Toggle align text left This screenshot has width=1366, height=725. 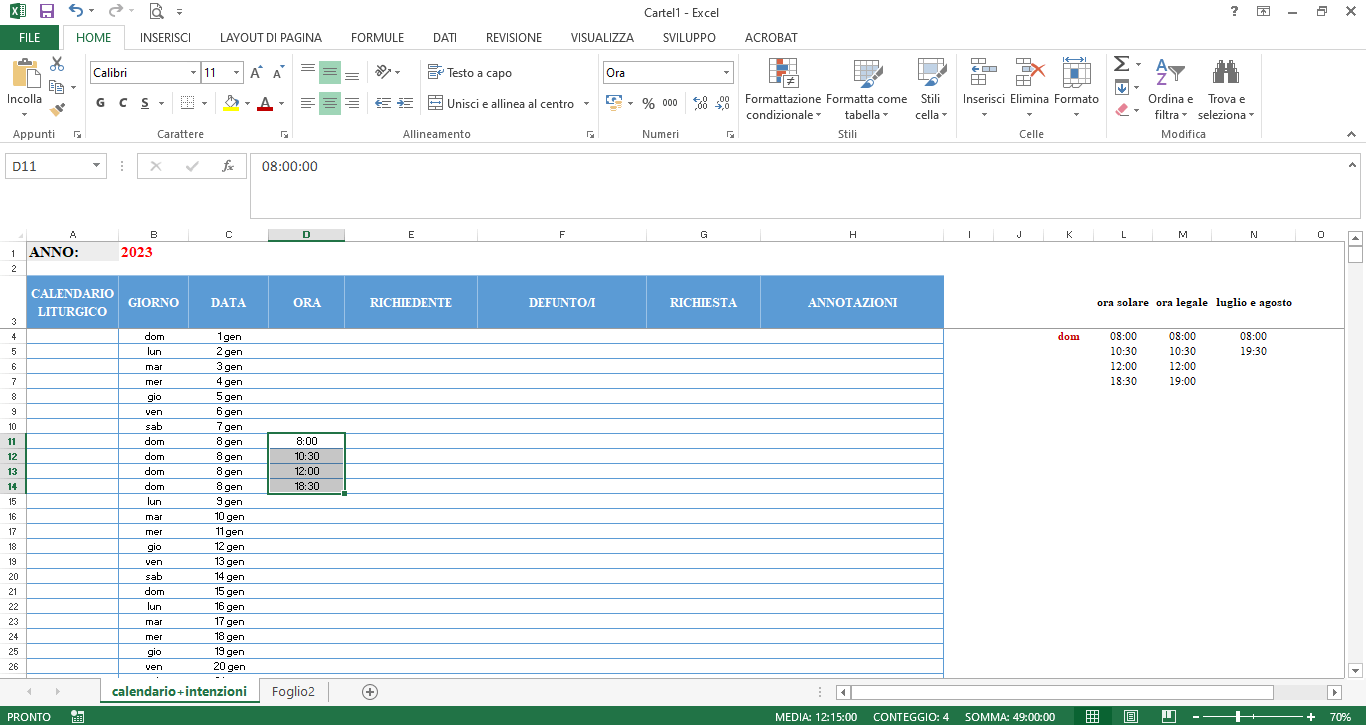308,103
